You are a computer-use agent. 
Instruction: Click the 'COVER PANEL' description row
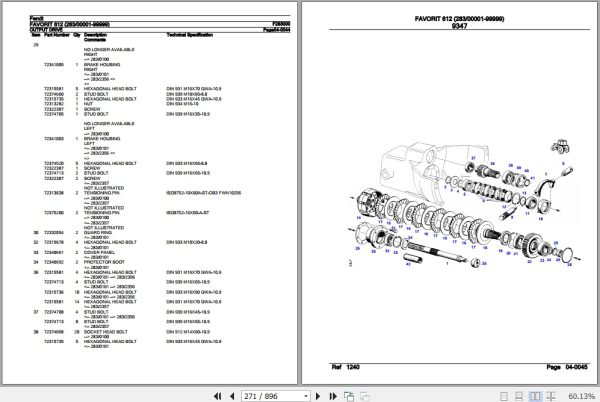coord(99,252)
